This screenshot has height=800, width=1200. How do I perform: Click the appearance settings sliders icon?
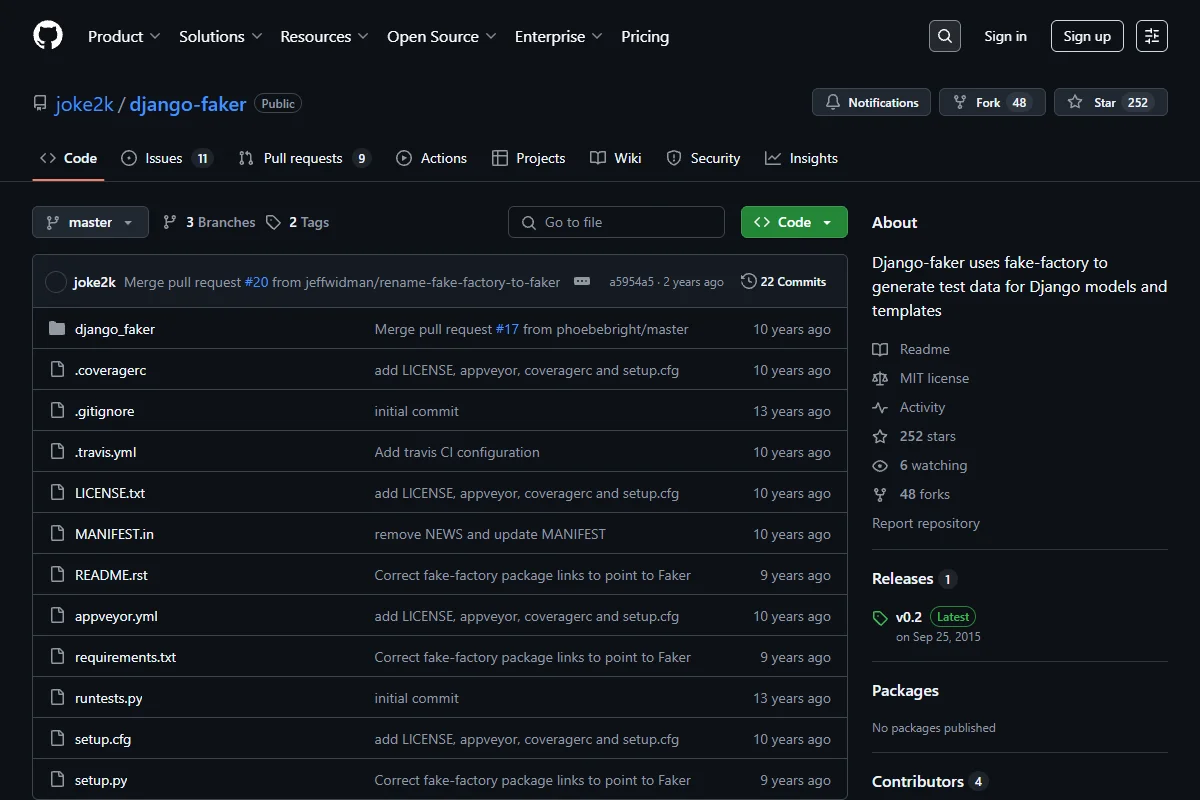click(1151, 36)
